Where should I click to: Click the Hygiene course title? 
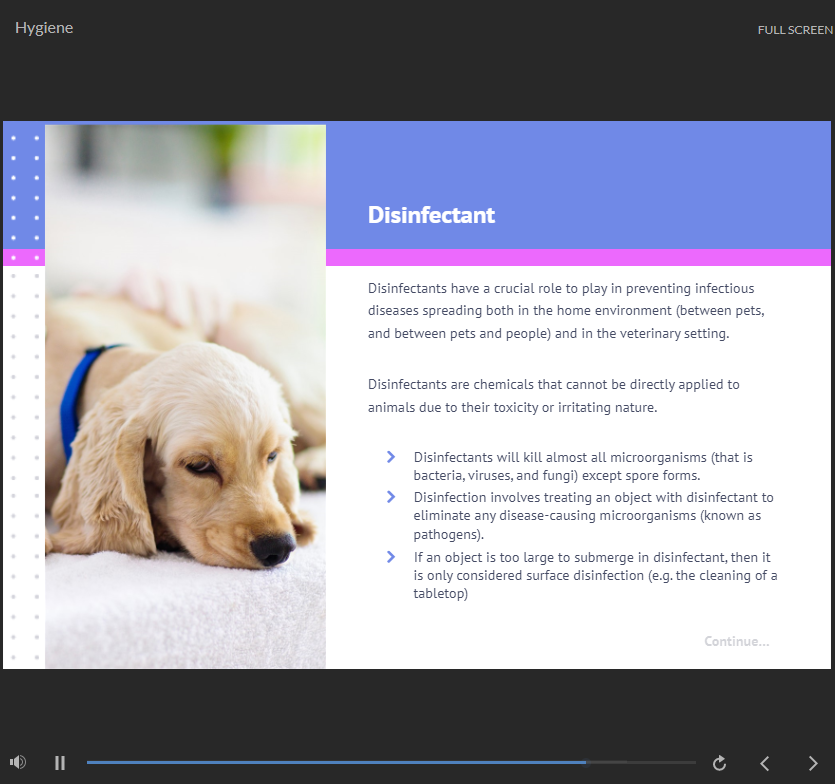pyautogui.click(x=44, y=28)
